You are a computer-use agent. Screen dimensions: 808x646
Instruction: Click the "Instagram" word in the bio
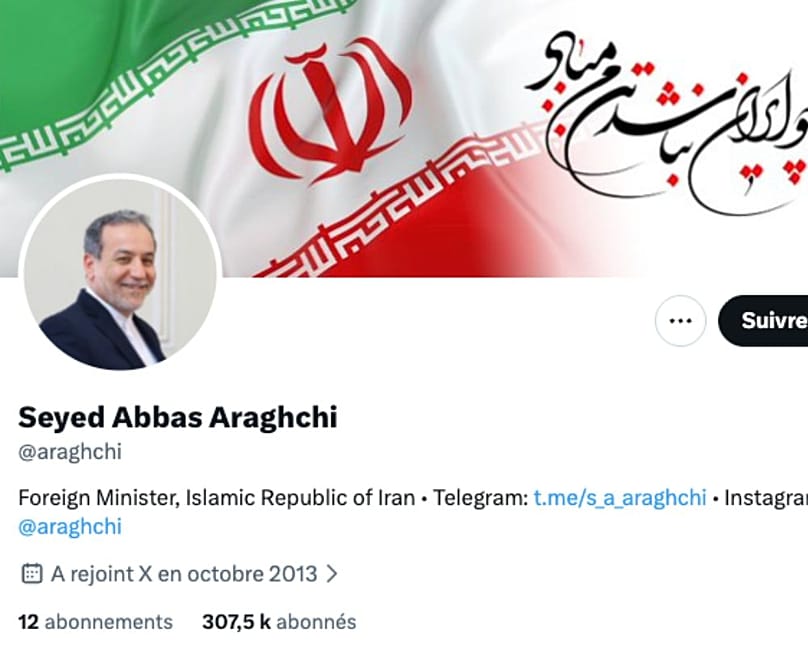766,498
